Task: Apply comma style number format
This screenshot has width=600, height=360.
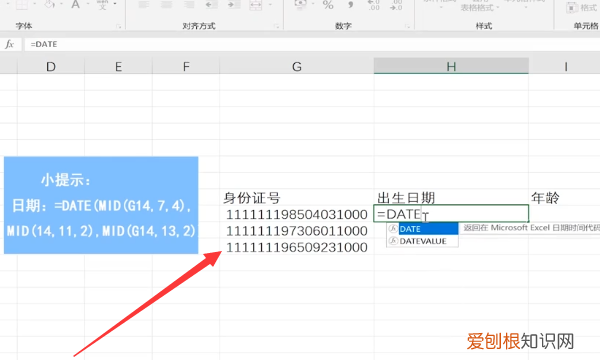Action: tap(350, 5)
